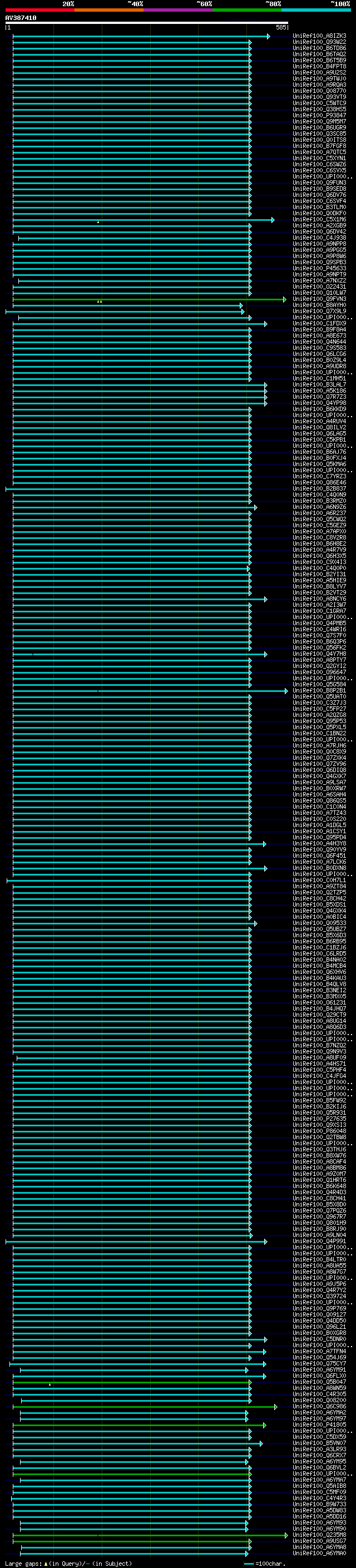Click the hit label UniRef100_A8IZK3

pos(319,37)
